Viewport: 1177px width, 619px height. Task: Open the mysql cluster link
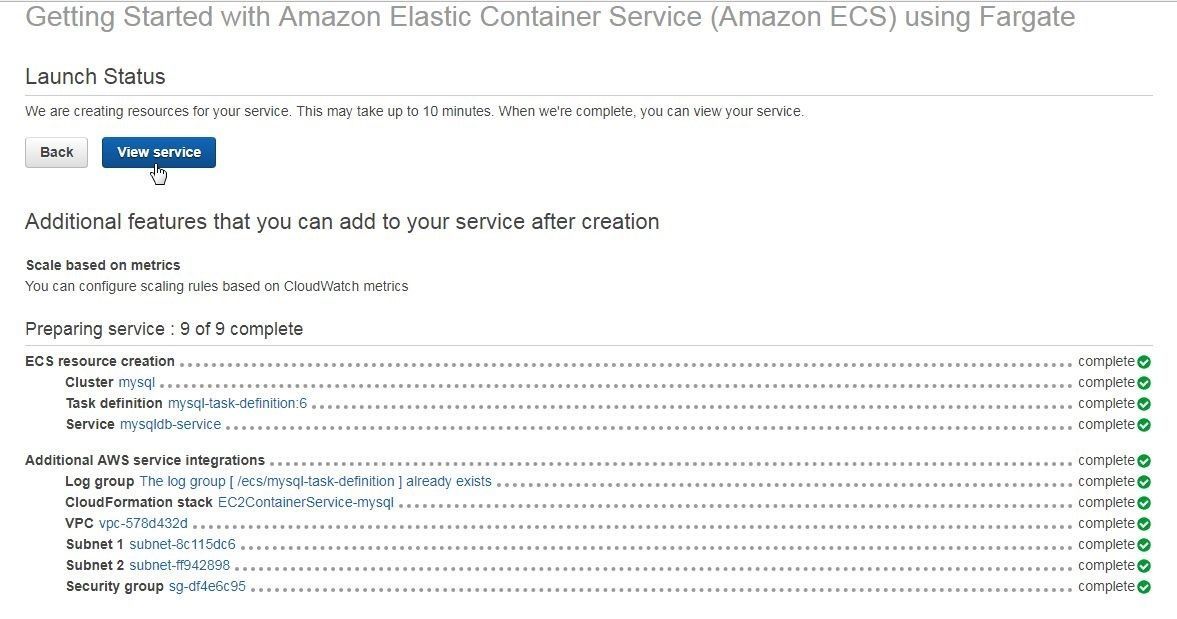[x=137, y=383]
